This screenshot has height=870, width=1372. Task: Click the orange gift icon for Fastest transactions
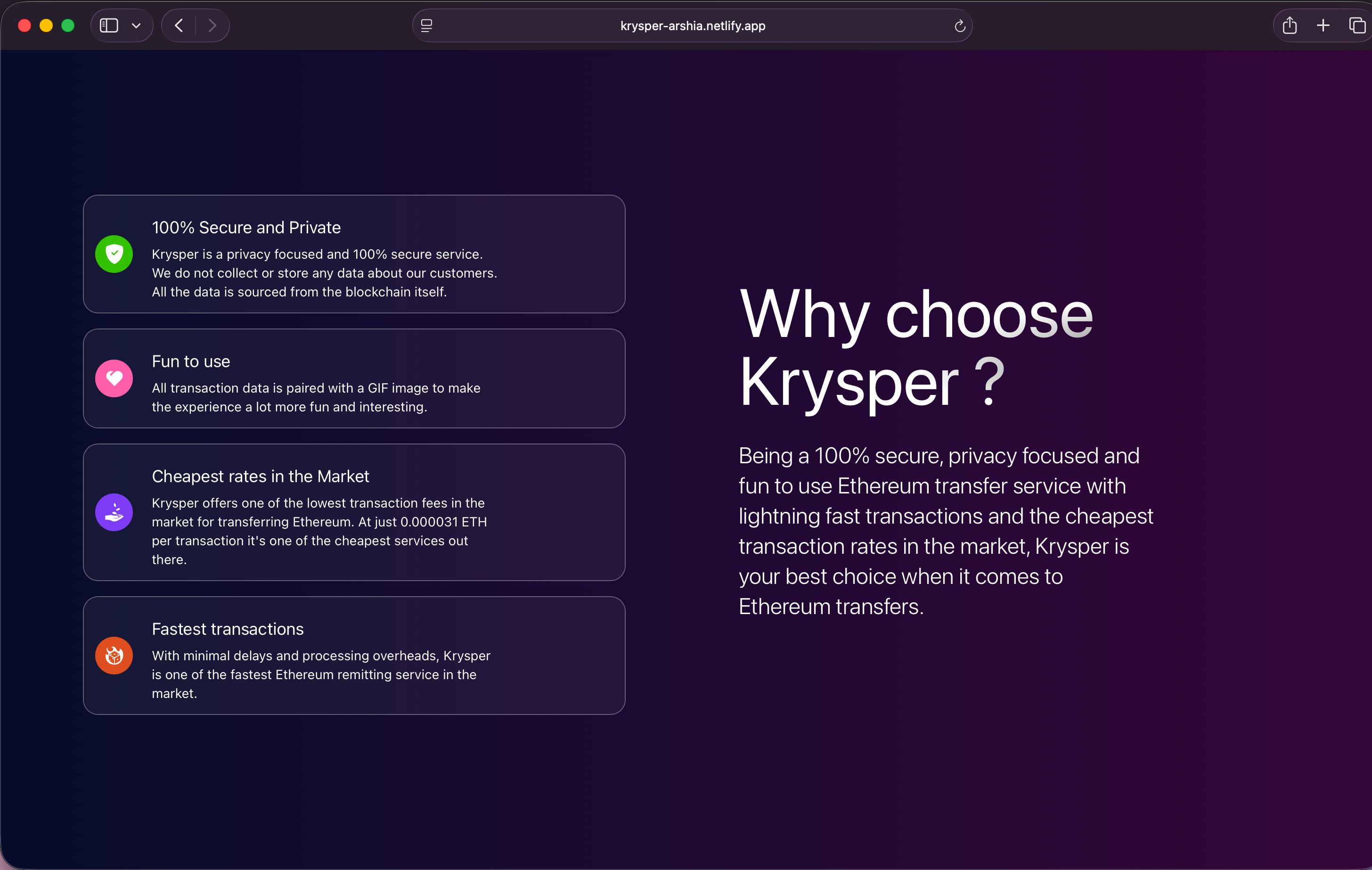click(114, 656)
